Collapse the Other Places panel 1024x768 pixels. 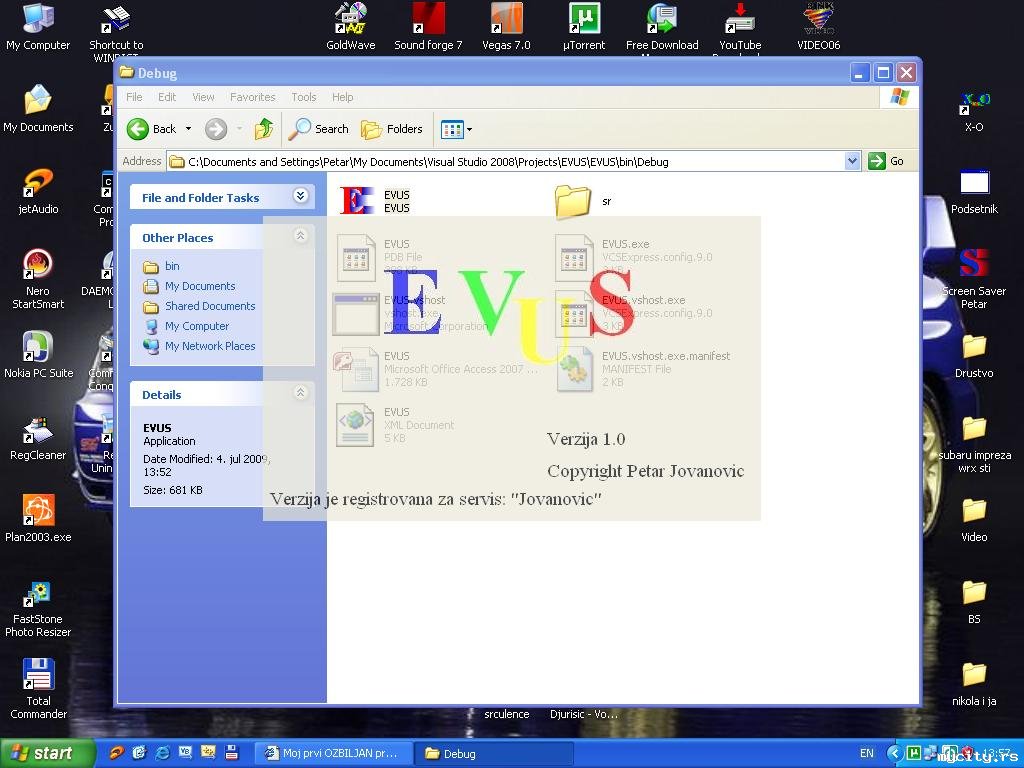(x=300, y=236)
